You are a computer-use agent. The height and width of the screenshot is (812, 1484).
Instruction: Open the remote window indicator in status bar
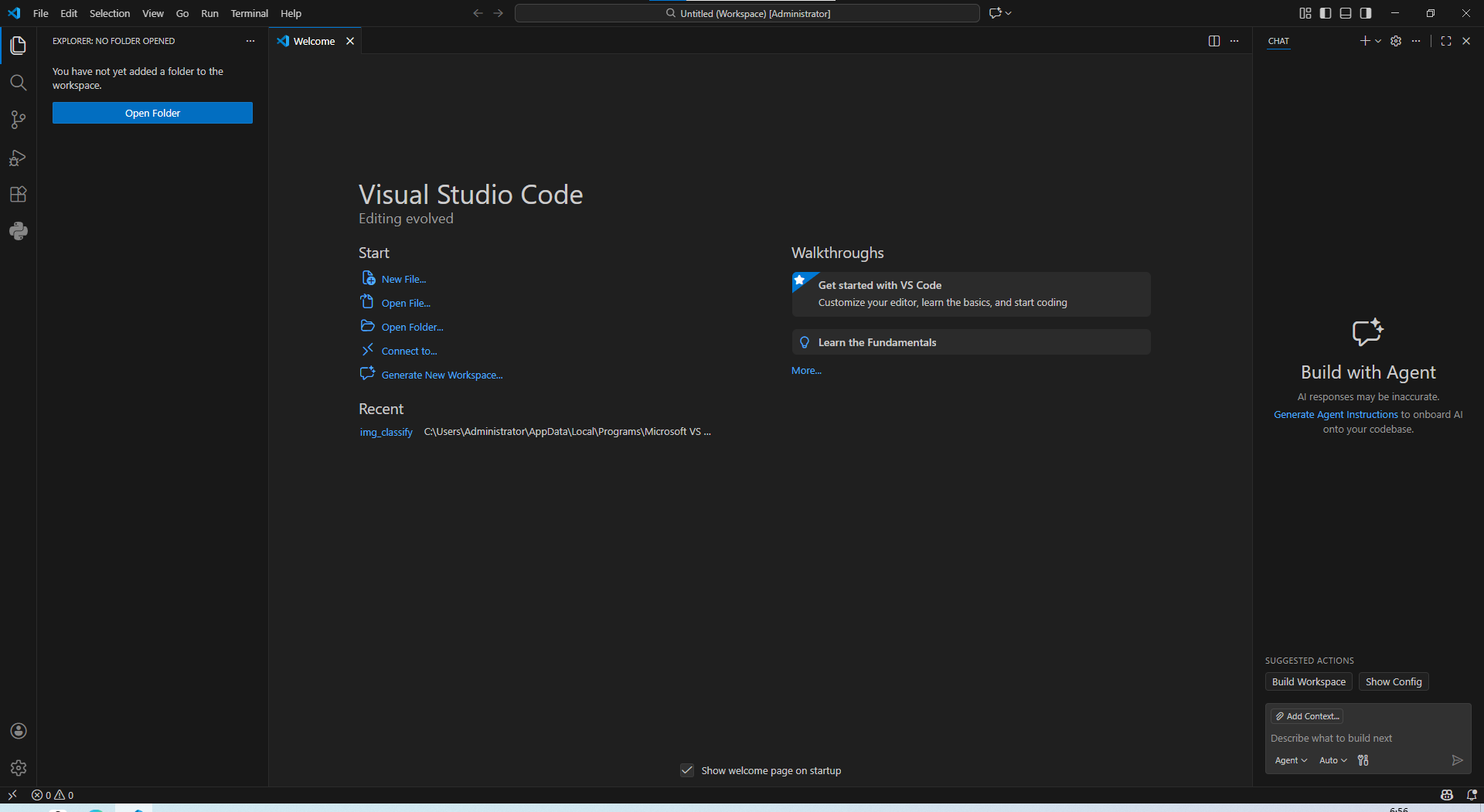pos(12,795)
